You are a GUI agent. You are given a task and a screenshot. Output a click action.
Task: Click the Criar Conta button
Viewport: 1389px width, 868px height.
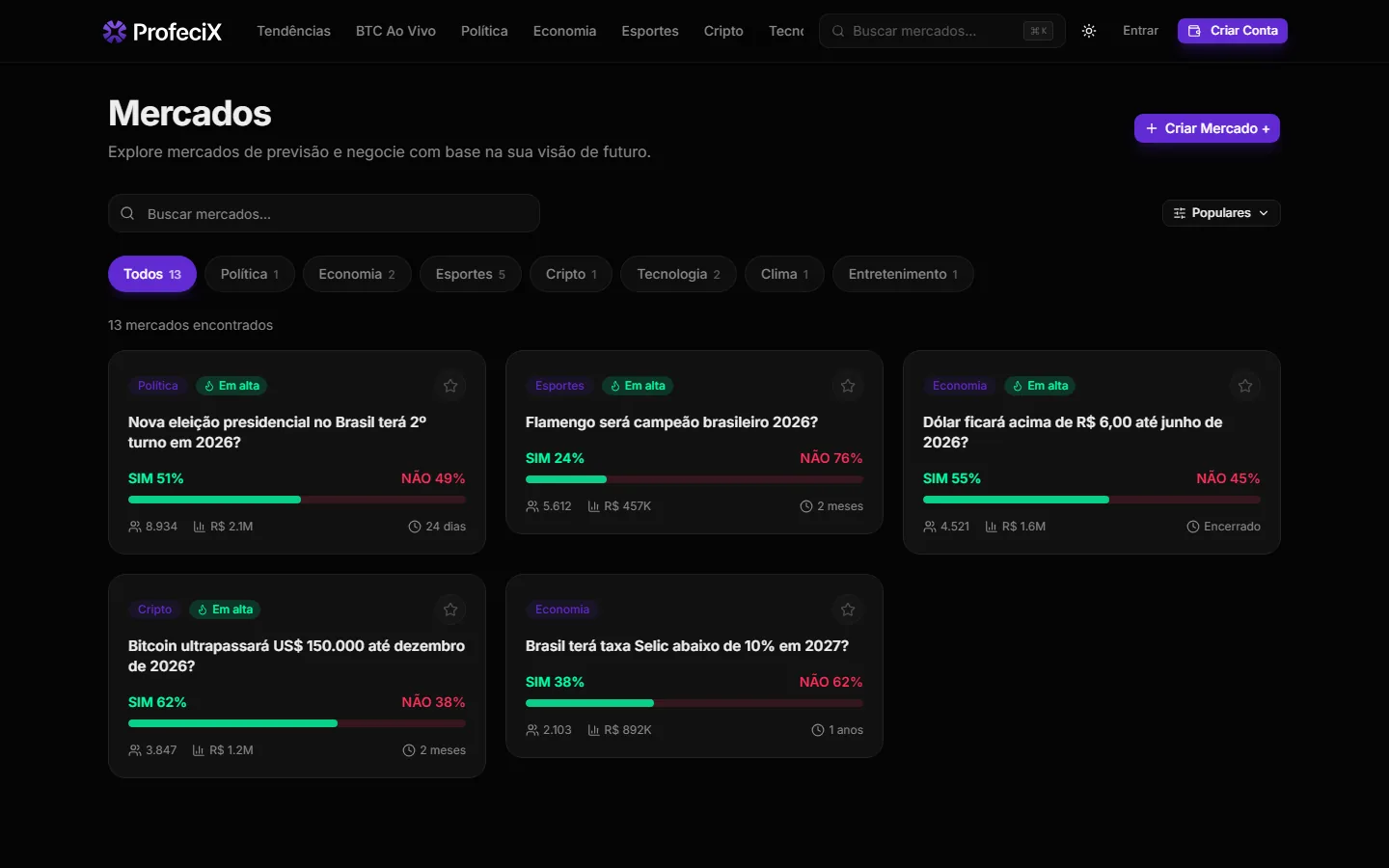click(x=1233, y=31)
